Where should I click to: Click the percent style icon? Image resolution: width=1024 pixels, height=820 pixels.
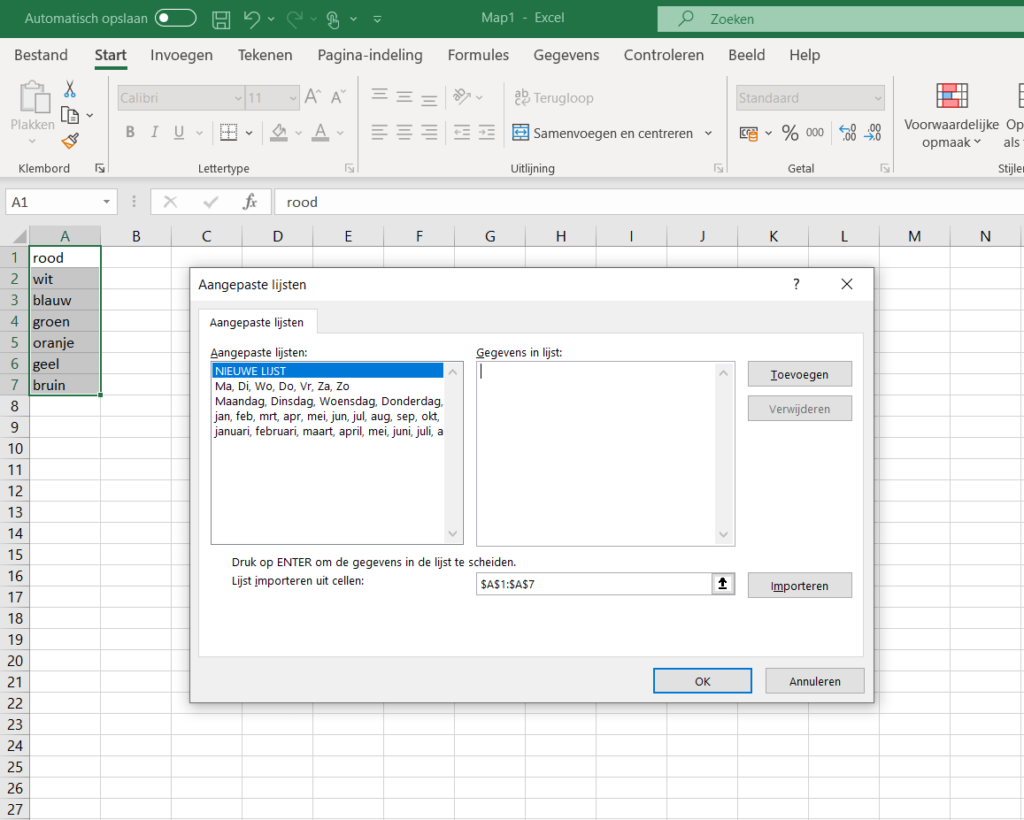[790, 133]
